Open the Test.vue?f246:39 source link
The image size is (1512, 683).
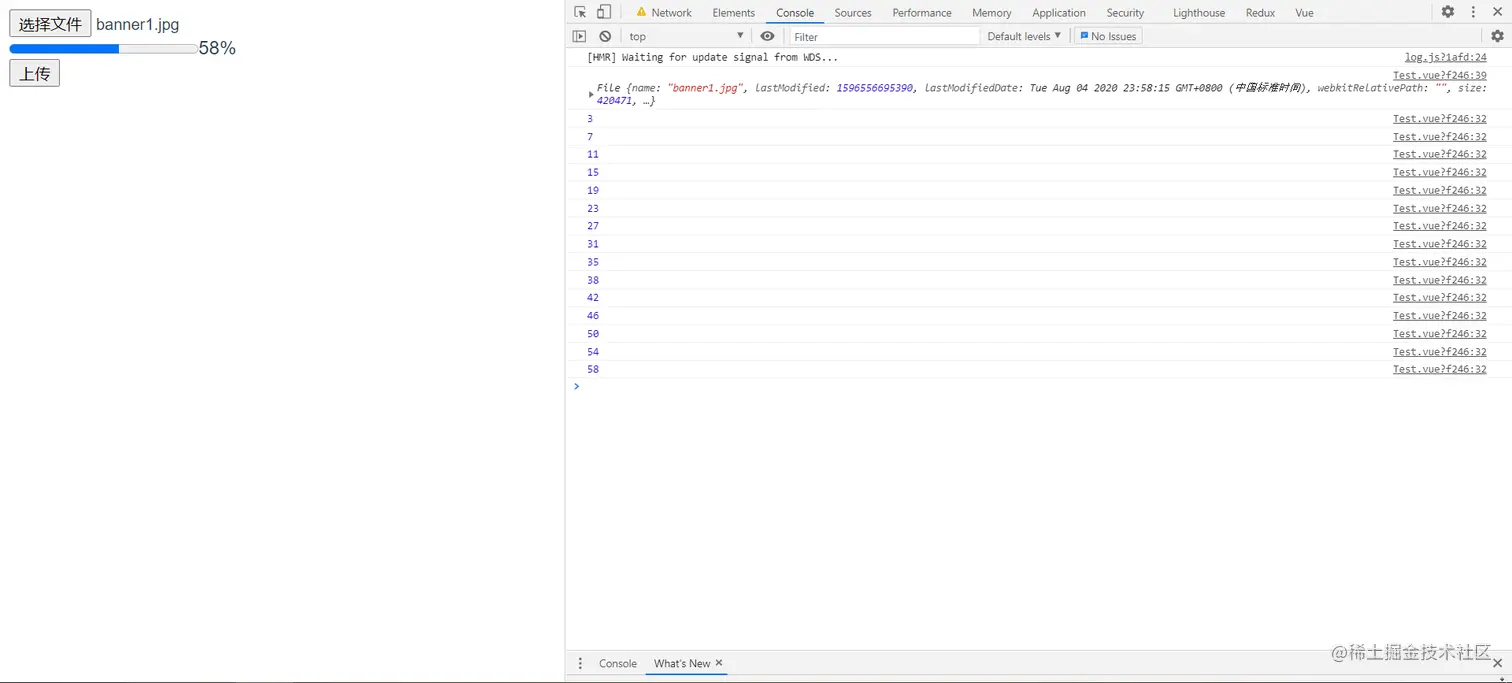(x=1439, y=75)
